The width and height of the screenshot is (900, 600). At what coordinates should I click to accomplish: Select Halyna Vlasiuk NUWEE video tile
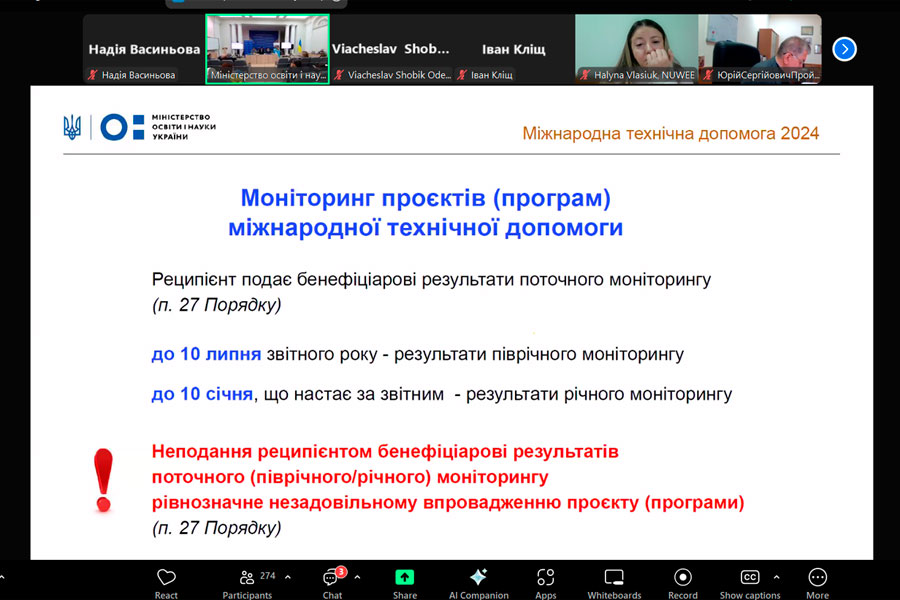click(637, 49)
